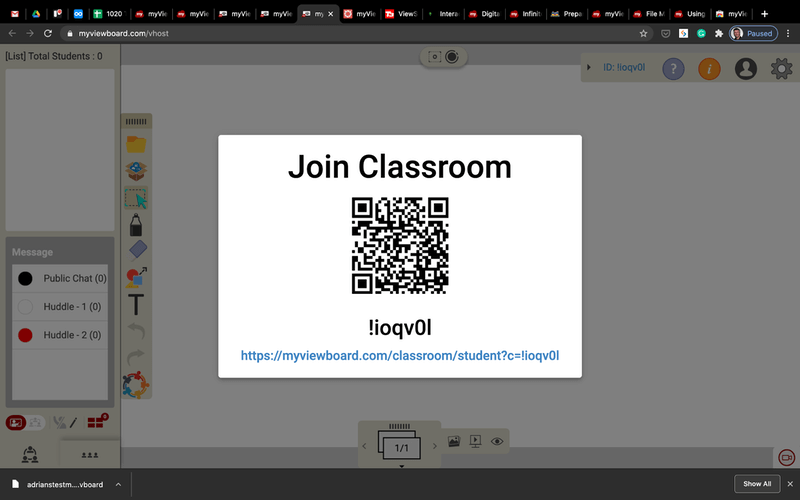The width and height of the screenshot is (800, 500).
Task: Expand the download item chevron
Action: pyautogui.click(x=118, y=484)
